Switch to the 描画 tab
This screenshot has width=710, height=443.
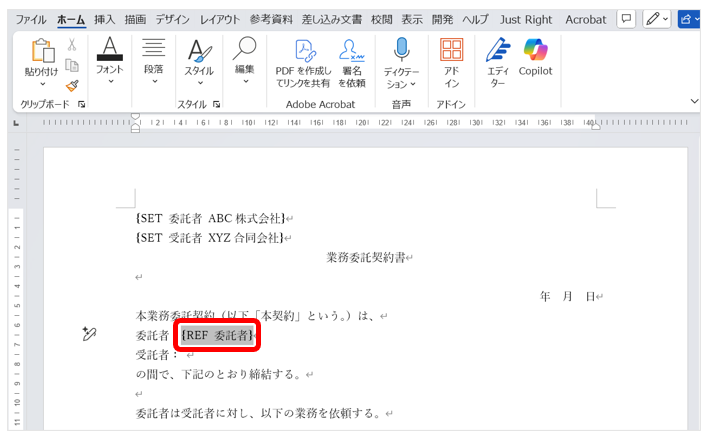point(135,19)
